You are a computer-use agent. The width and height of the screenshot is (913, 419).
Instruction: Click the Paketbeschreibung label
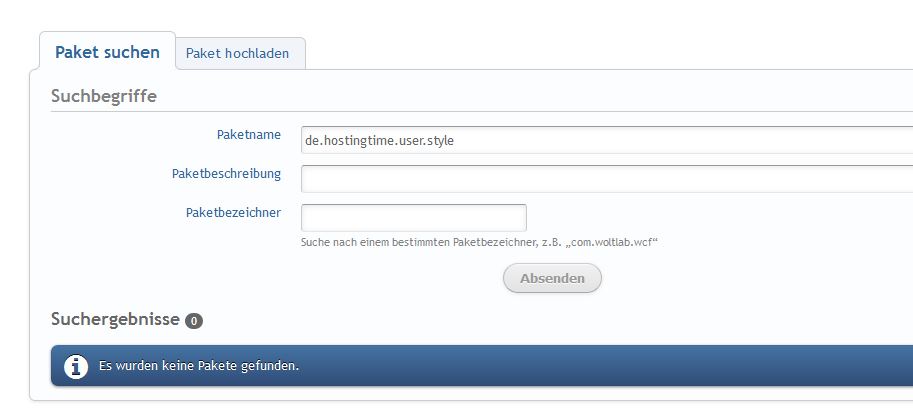click(x=226, y=173)
